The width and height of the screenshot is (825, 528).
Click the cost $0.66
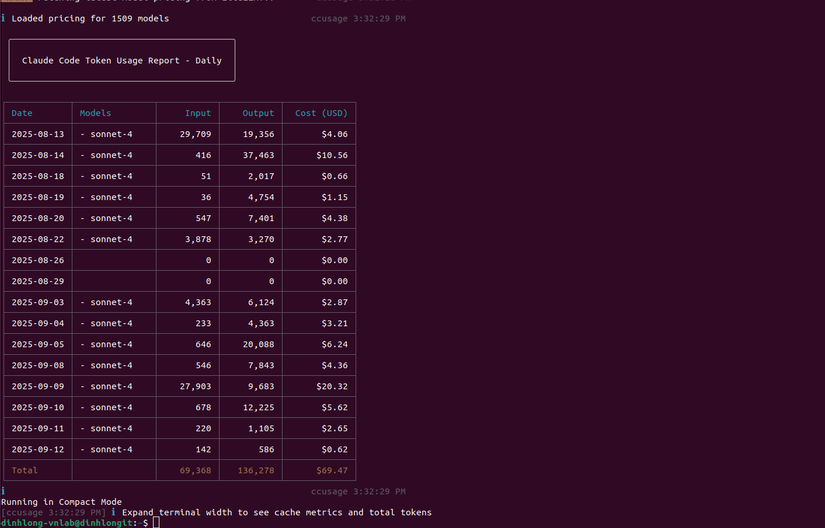point(335,176)
